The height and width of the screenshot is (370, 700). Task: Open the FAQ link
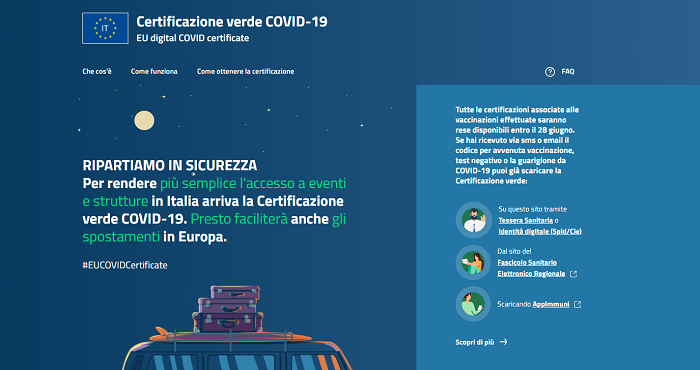[x=568, y=71]
